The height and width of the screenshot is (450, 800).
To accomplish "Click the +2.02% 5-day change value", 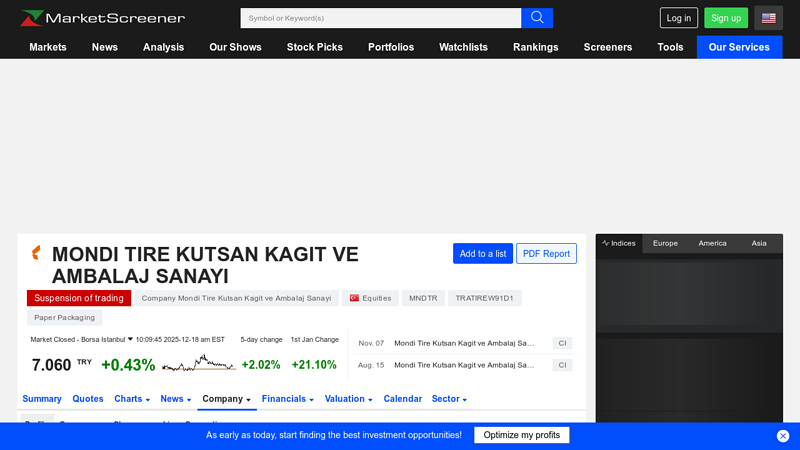I will 261,365.
